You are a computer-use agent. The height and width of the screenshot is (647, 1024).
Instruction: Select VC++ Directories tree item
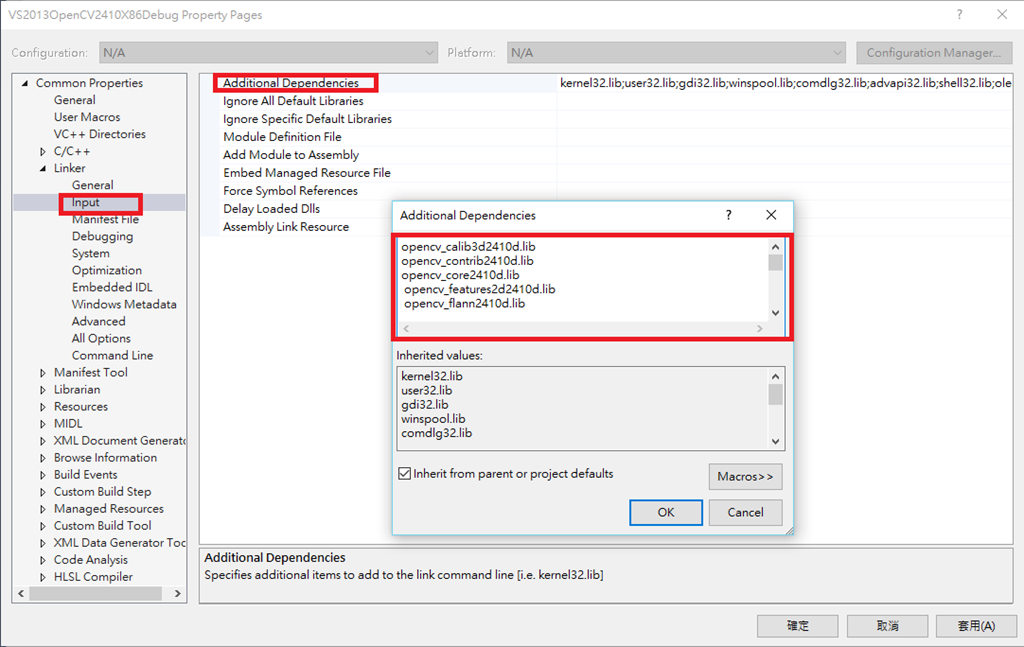(100, 134)
